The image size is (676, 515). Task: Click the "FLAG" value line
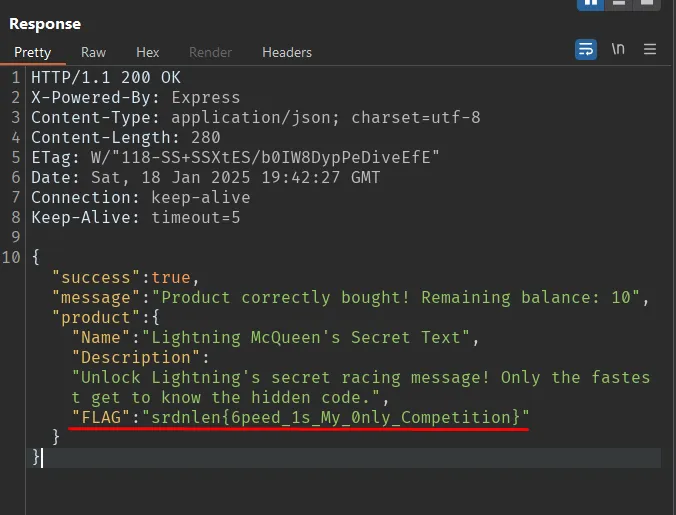tap(300, 417)
